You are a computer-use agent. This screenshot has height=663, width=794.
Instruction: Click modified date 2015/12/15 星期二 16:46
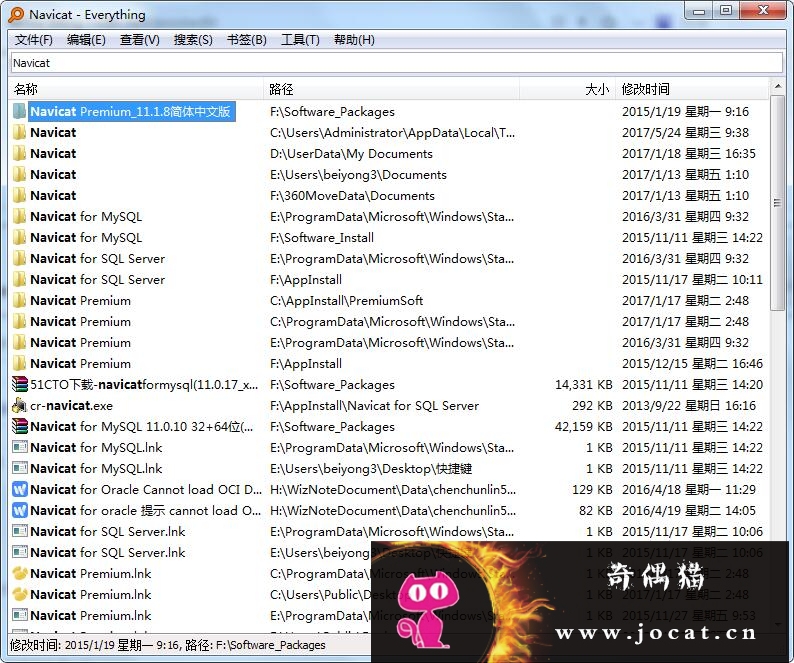click(692, 364)
